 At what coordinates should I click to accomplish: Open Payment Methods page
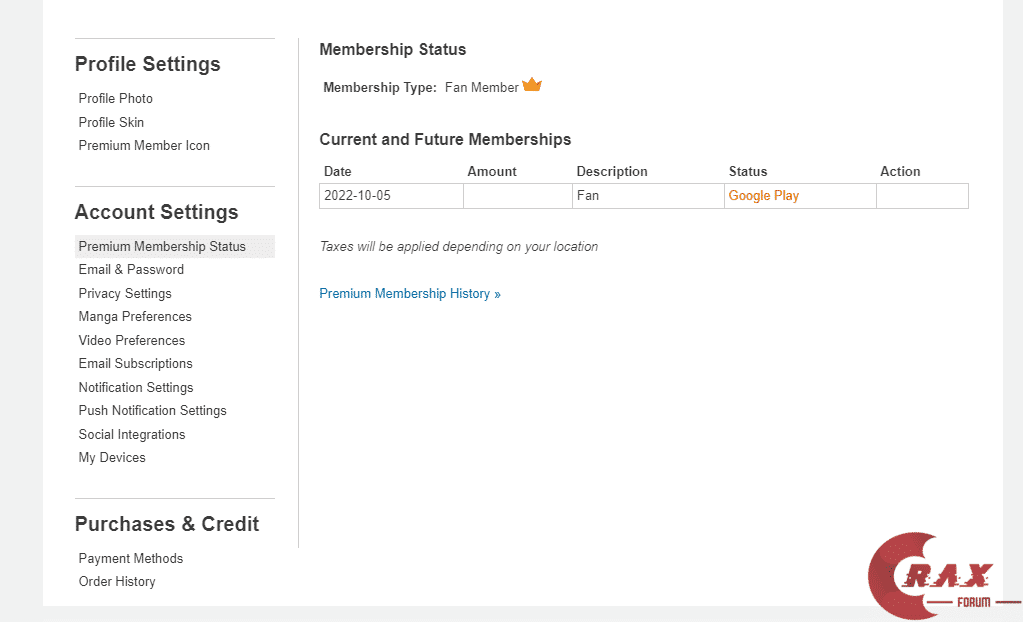pos(131,559)
